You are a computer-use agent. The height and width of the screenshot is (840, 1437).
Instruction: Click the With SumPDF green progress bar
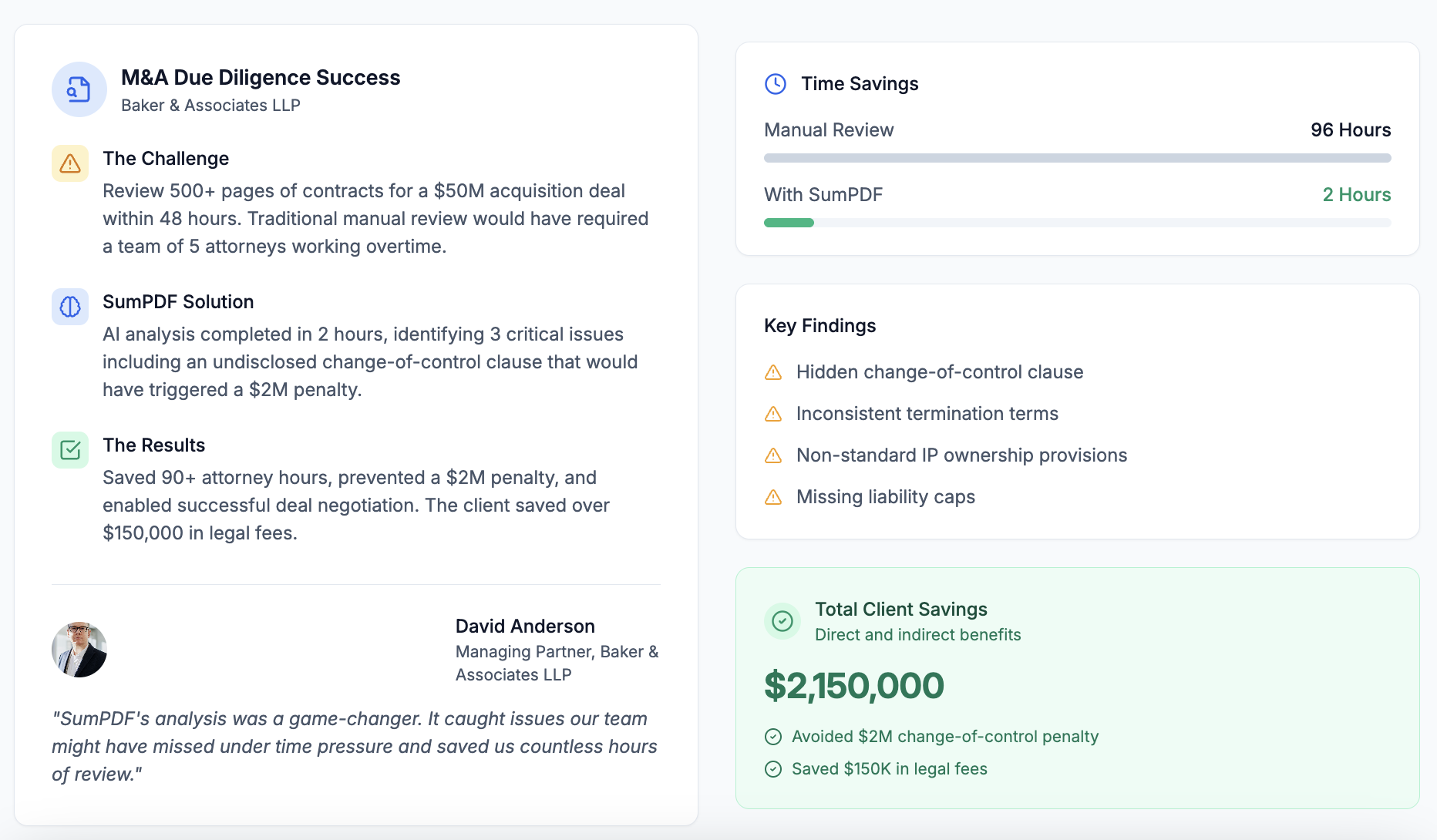(x=789, y=223)
